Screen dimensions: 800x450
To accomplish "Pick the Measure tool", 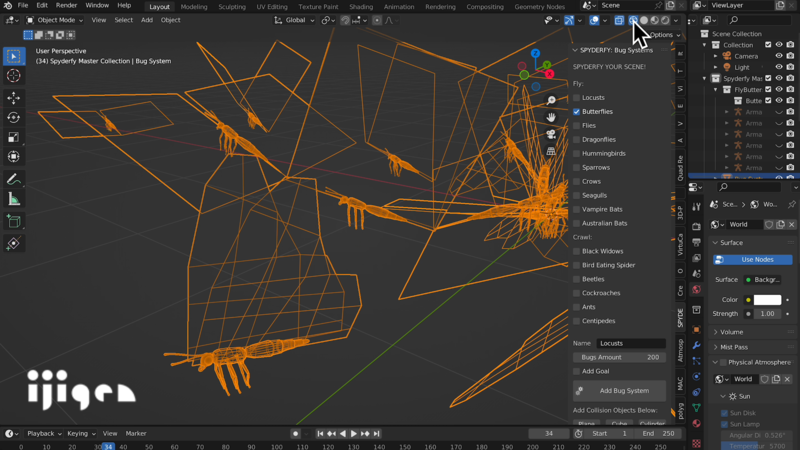I will (14, 199).
